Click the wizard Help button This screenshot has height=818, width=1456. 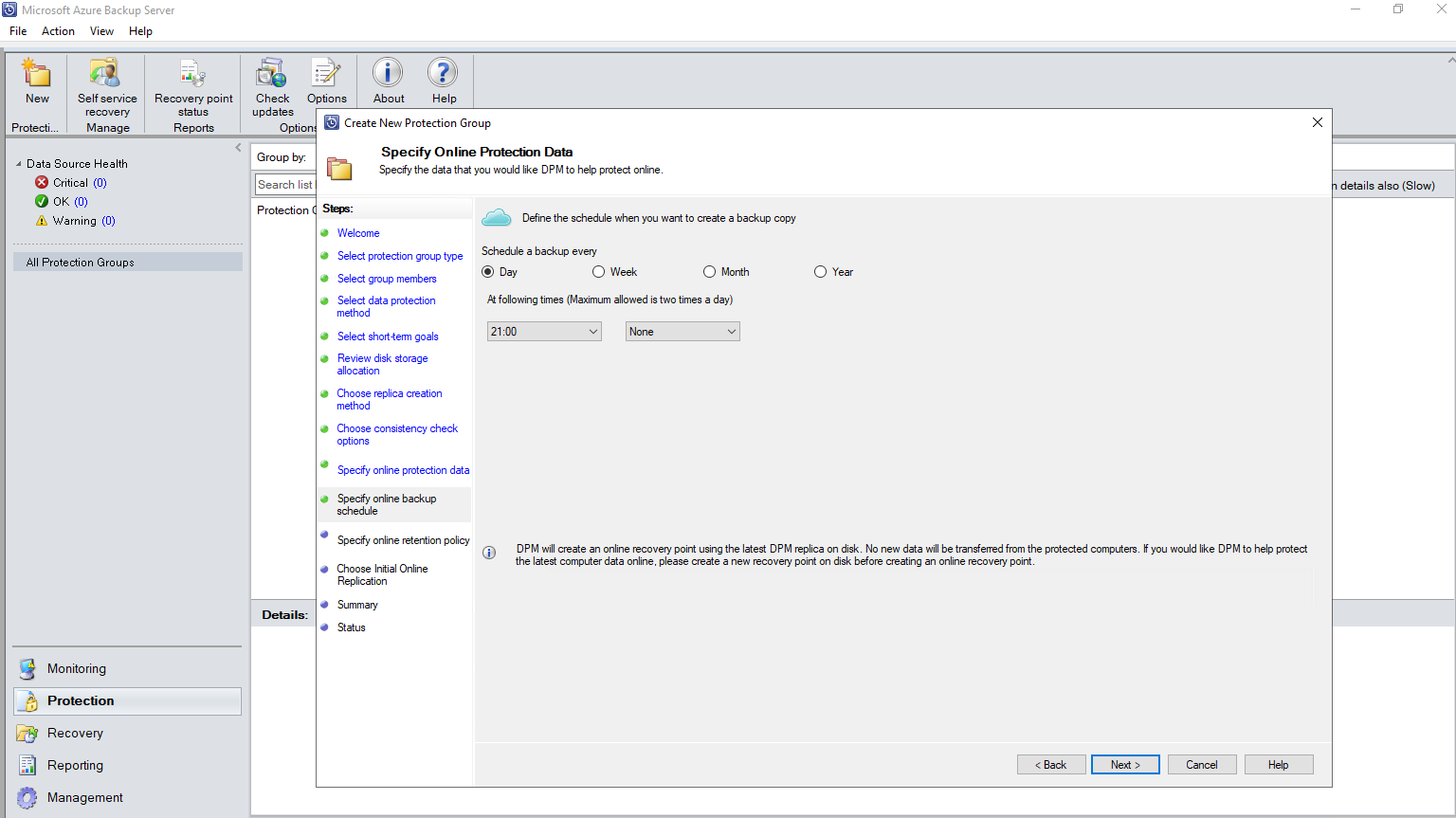click(1279, 765)
